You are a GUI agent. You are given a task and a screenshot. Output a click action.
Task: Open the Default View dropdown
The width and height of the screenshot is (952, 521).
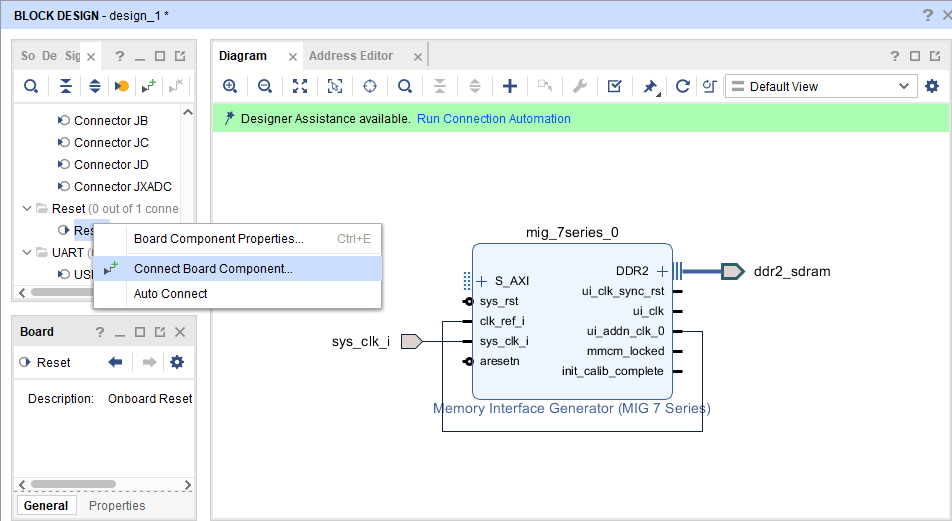coord(821,86)
